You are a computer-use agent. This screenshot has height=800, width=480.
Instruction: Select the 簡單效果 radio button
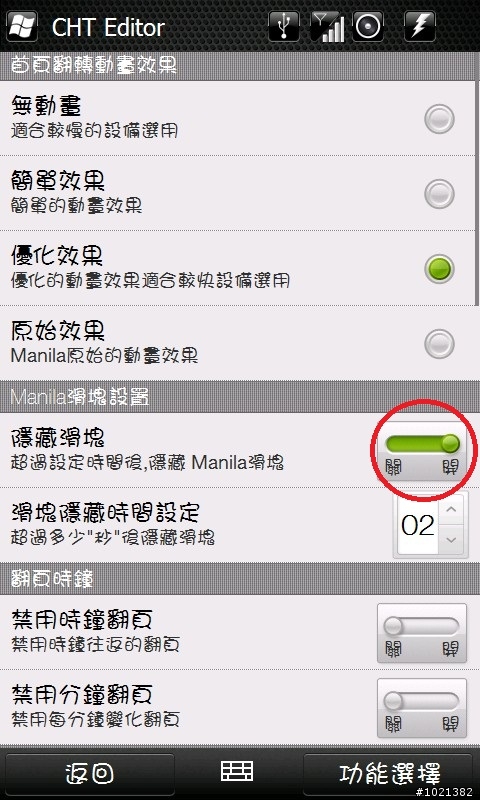point(439,193)
